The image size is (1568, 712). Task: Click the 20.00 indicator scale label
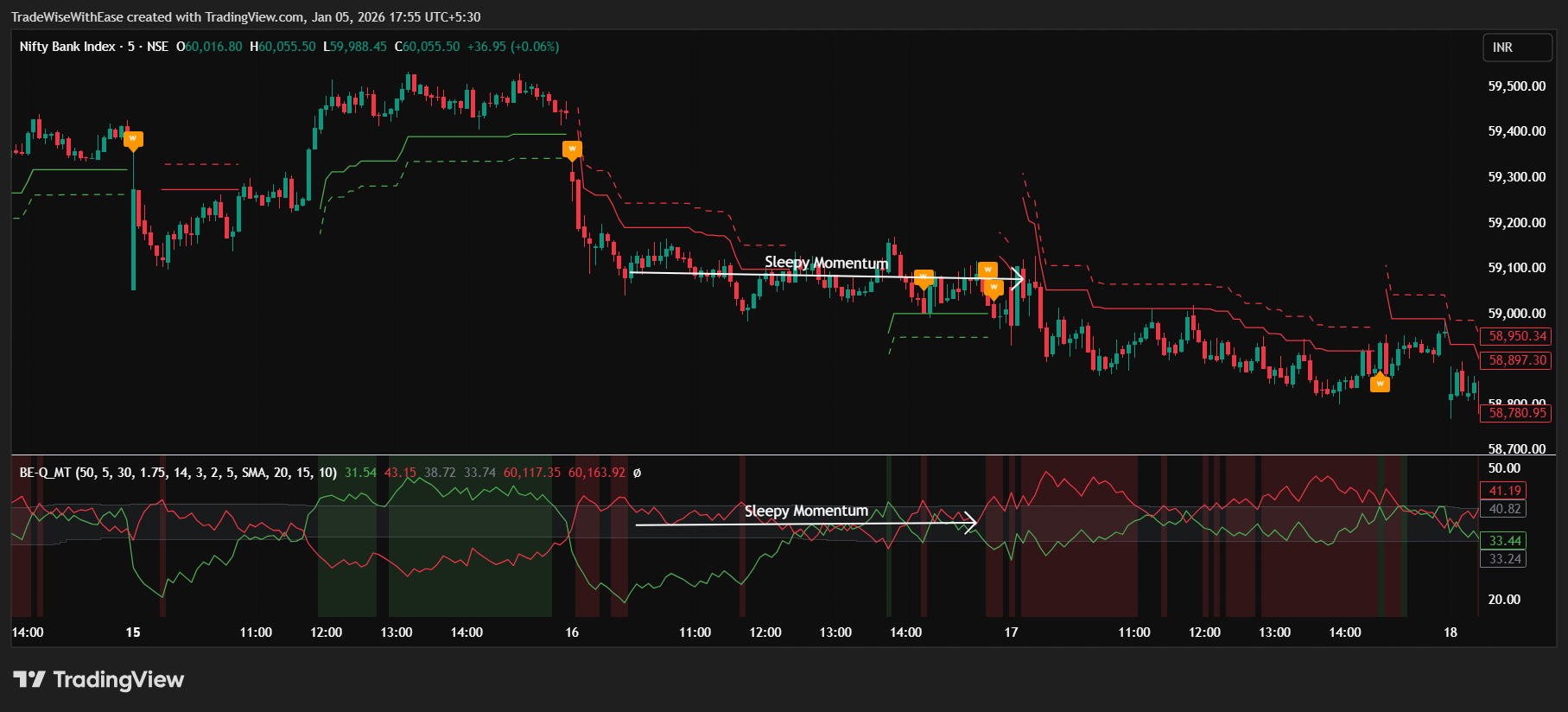pos(1504,600)
